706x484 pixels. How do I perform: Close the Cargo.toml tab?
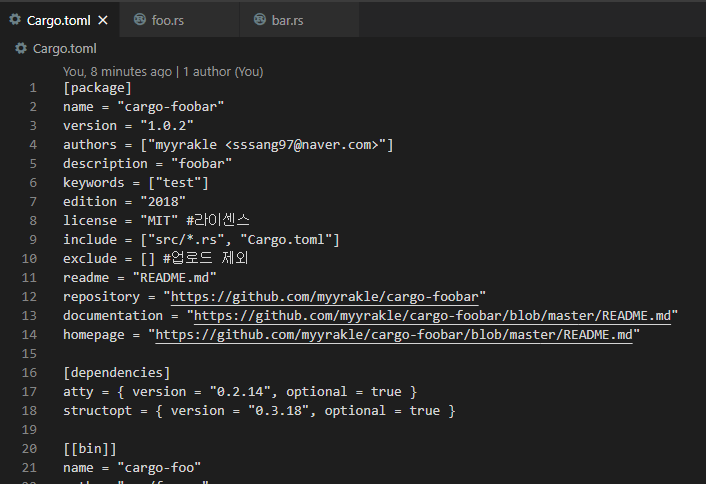click(103, 20)
